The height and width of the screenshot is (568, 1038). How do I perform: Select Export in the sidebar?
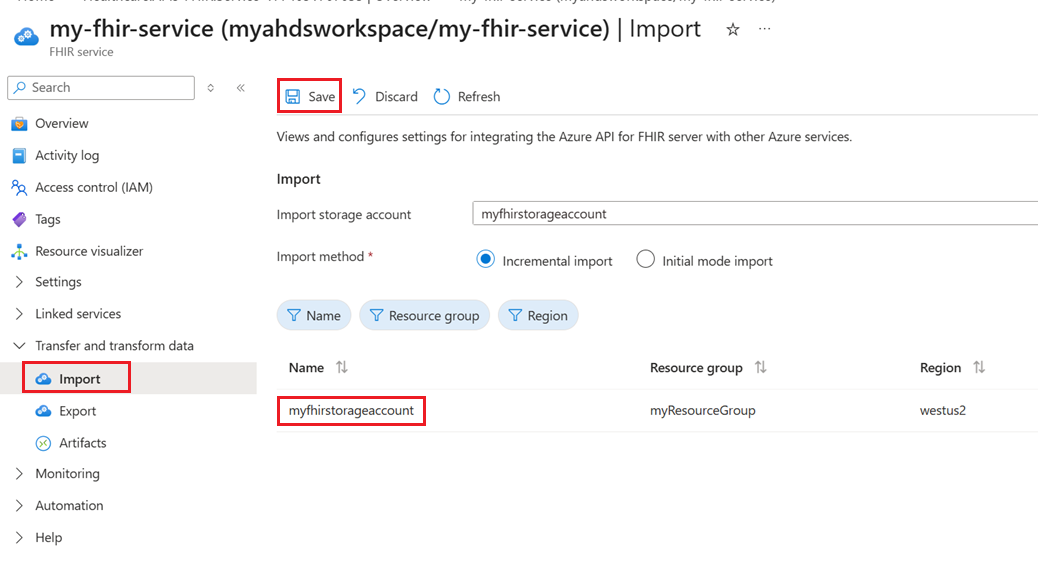coord(77,410)
